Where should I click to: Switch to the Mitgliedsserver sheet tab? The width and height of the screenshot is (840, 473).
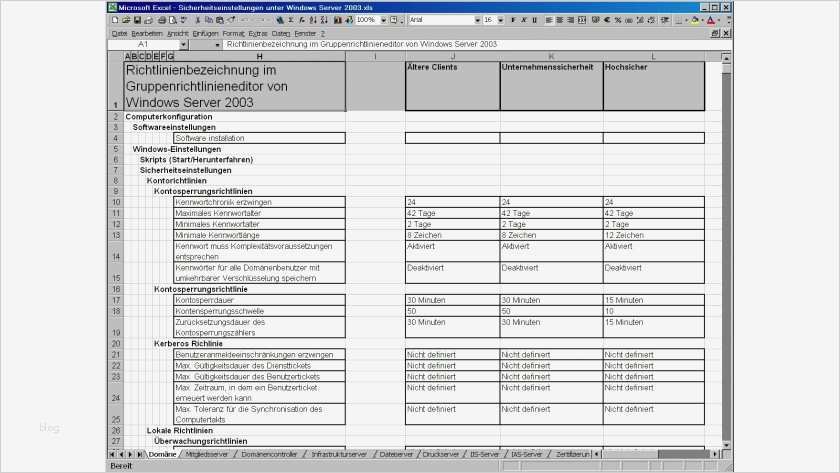(207, 454)
